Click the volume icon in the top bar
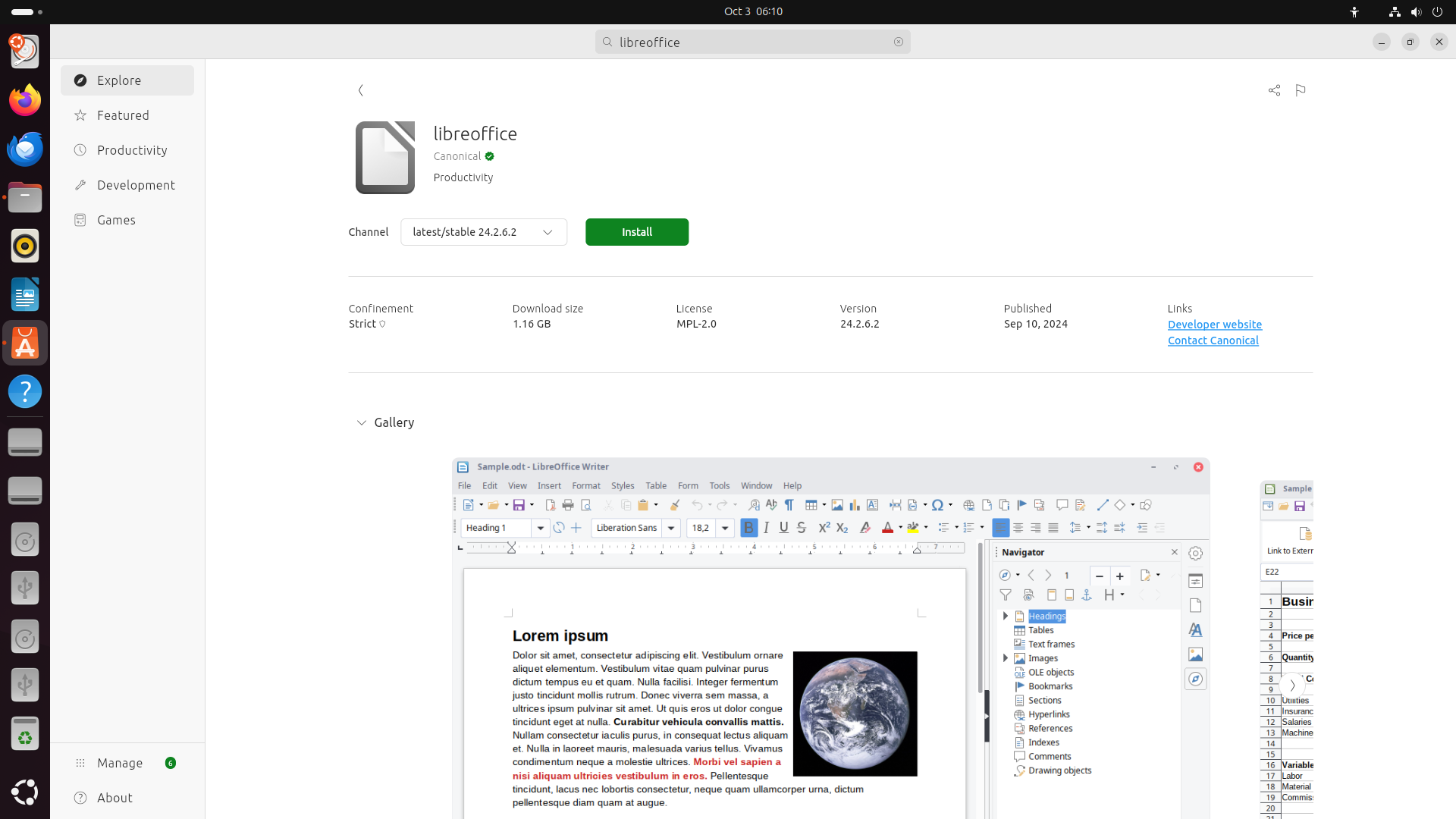The height and width of the screenshot is (819, 1456). (1416, 11)
